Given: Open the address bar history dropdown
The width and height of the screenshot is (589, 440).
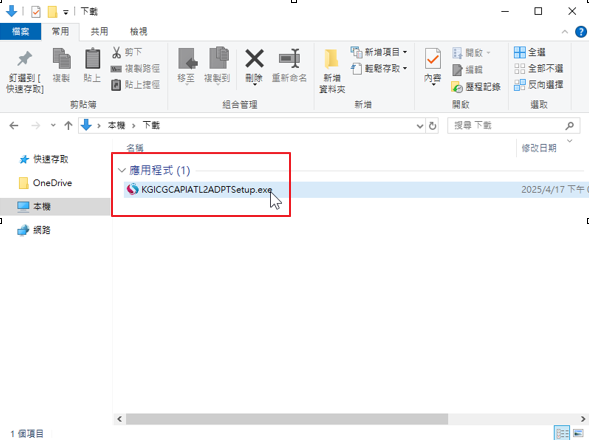Looking at the screenshot, I should coord(420,126).
